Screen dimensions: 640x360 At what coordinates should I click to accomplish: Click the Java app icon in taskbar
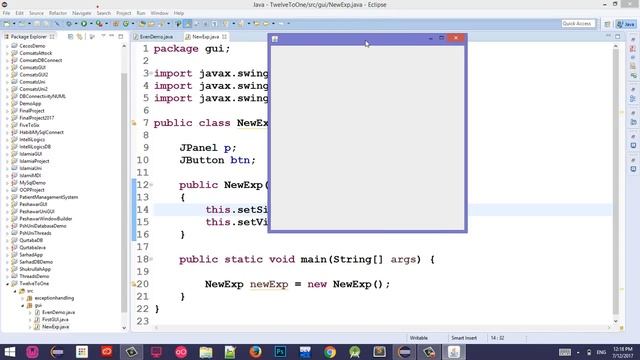tap(453, 352)
